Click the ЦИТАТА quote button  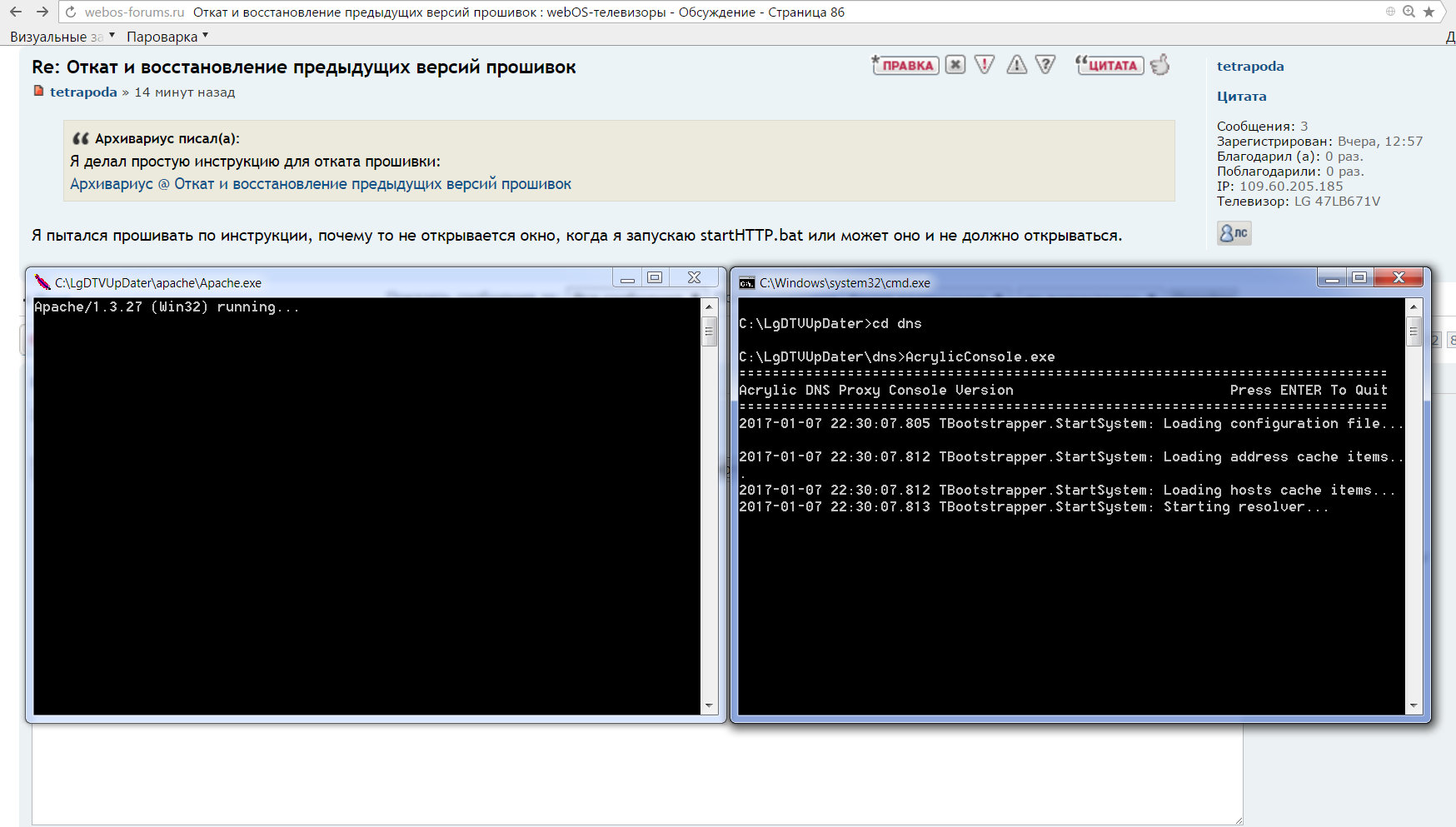(x=1110, y=66)
